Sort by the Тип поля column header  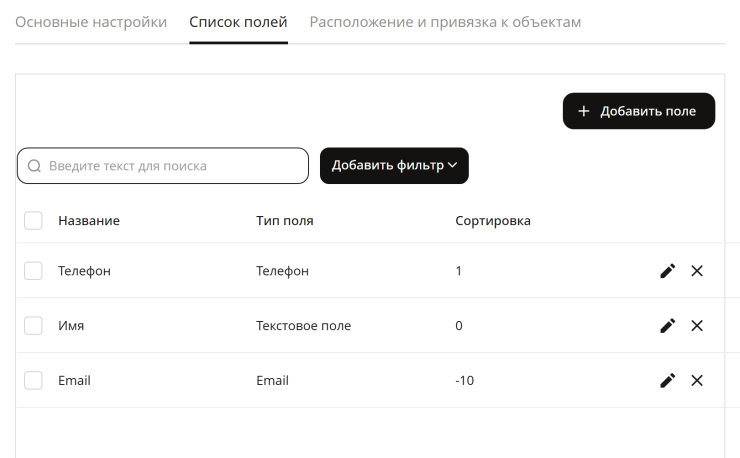285,221
